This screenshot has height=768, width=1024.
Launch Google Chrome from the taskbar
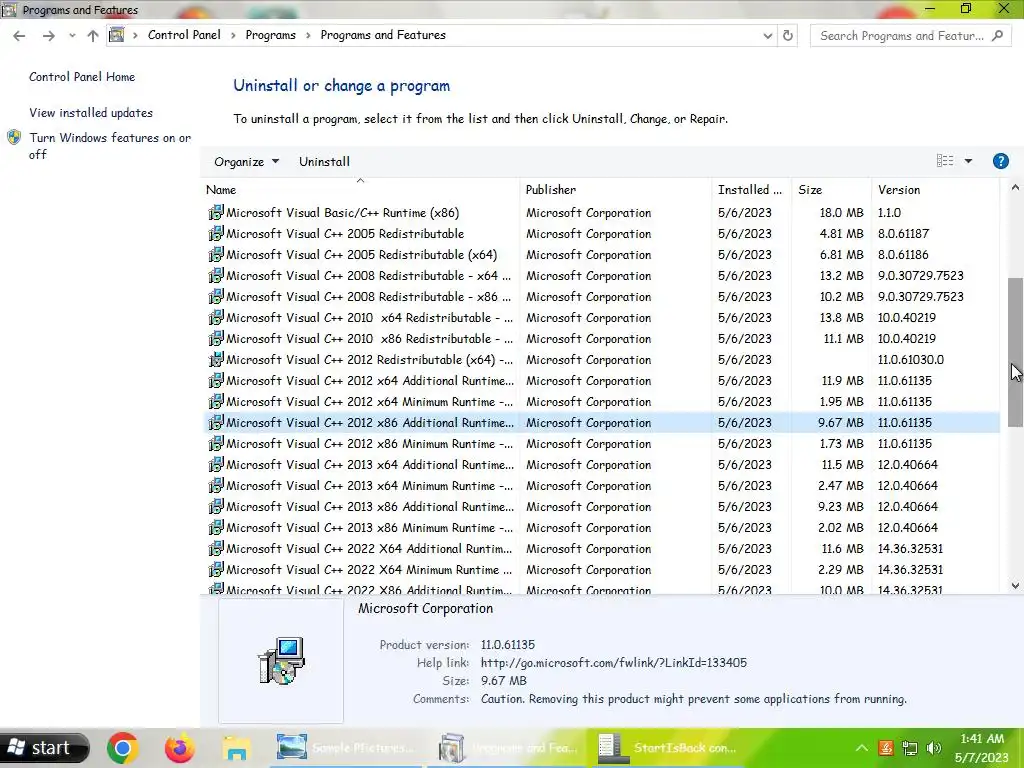click(122, 748)
